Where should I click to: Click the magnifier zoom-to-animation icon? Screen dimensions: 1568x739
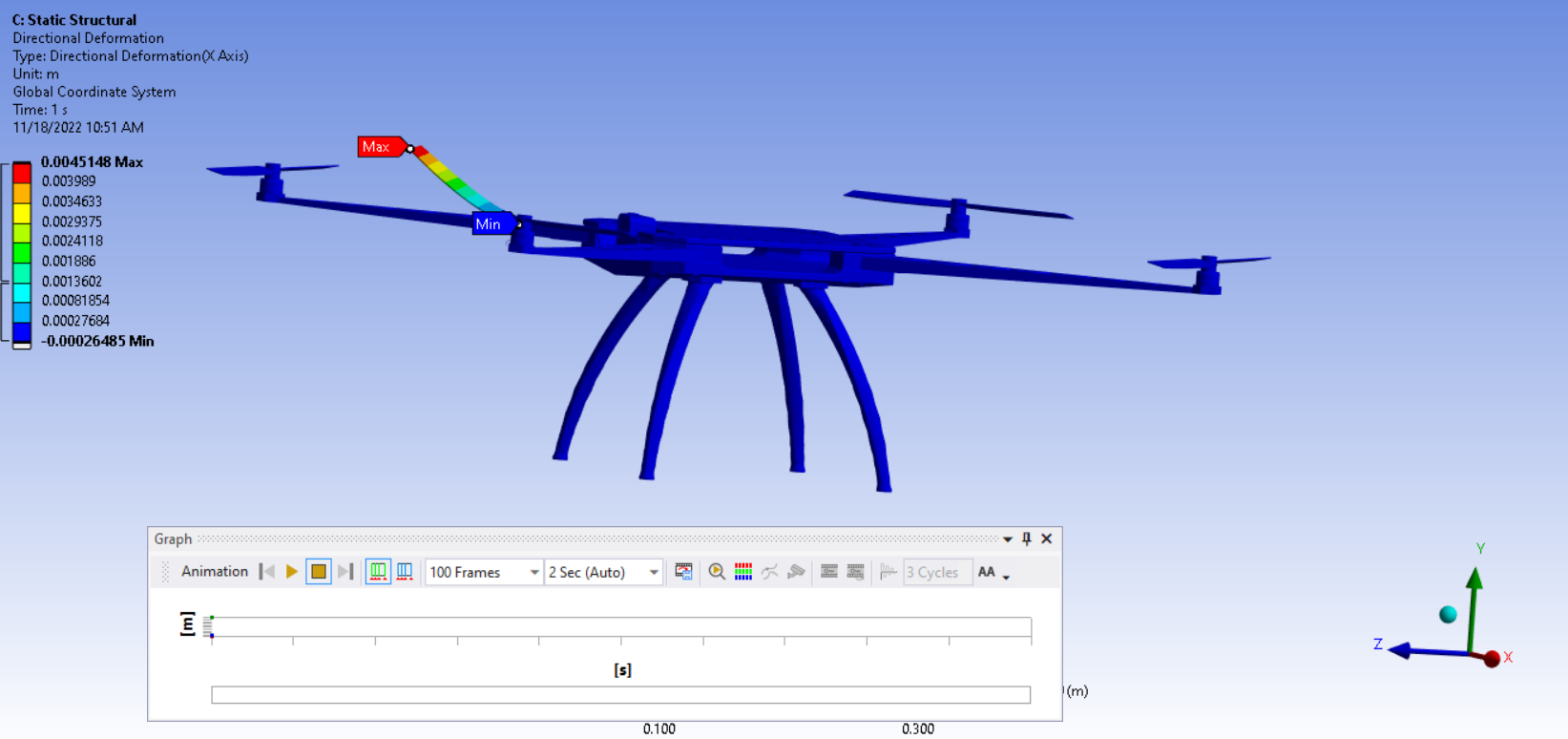point(717,572)
